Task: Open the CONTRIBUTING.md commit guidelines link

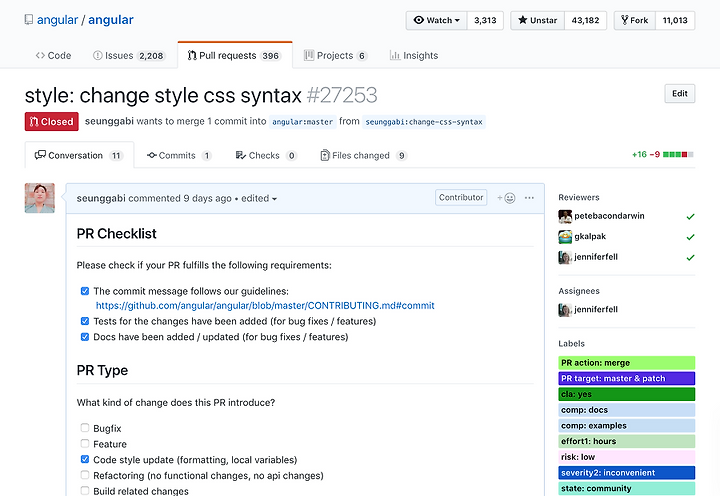Action: tap(265, 306)
